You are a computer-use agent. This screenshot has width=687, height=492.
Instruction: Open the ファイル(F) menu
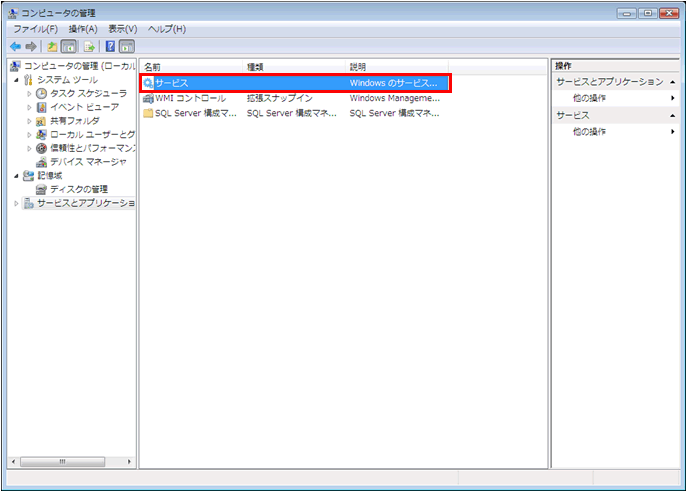pyautogui.click(x=35, y=29)
